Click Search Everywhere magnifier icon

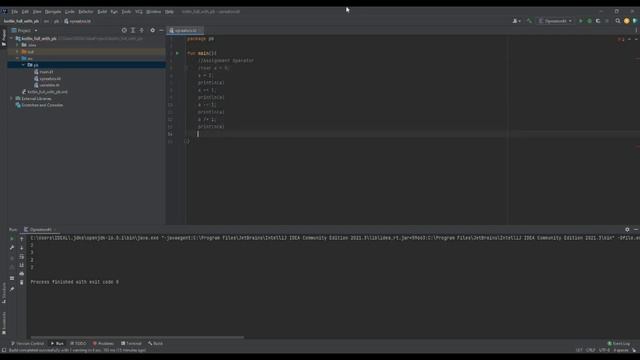(618, 21)
